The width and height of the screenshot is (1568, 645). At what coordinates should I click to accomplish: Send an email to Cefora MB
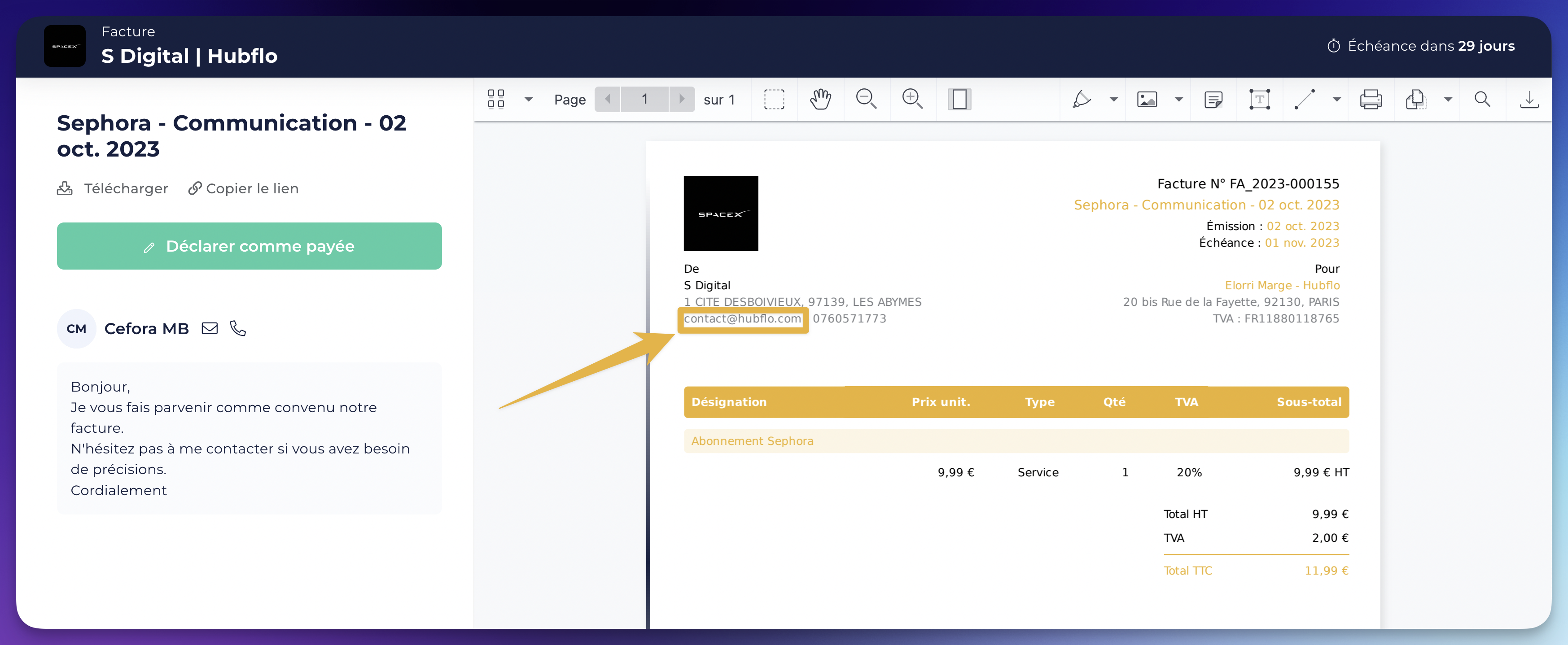pos(210,329)
